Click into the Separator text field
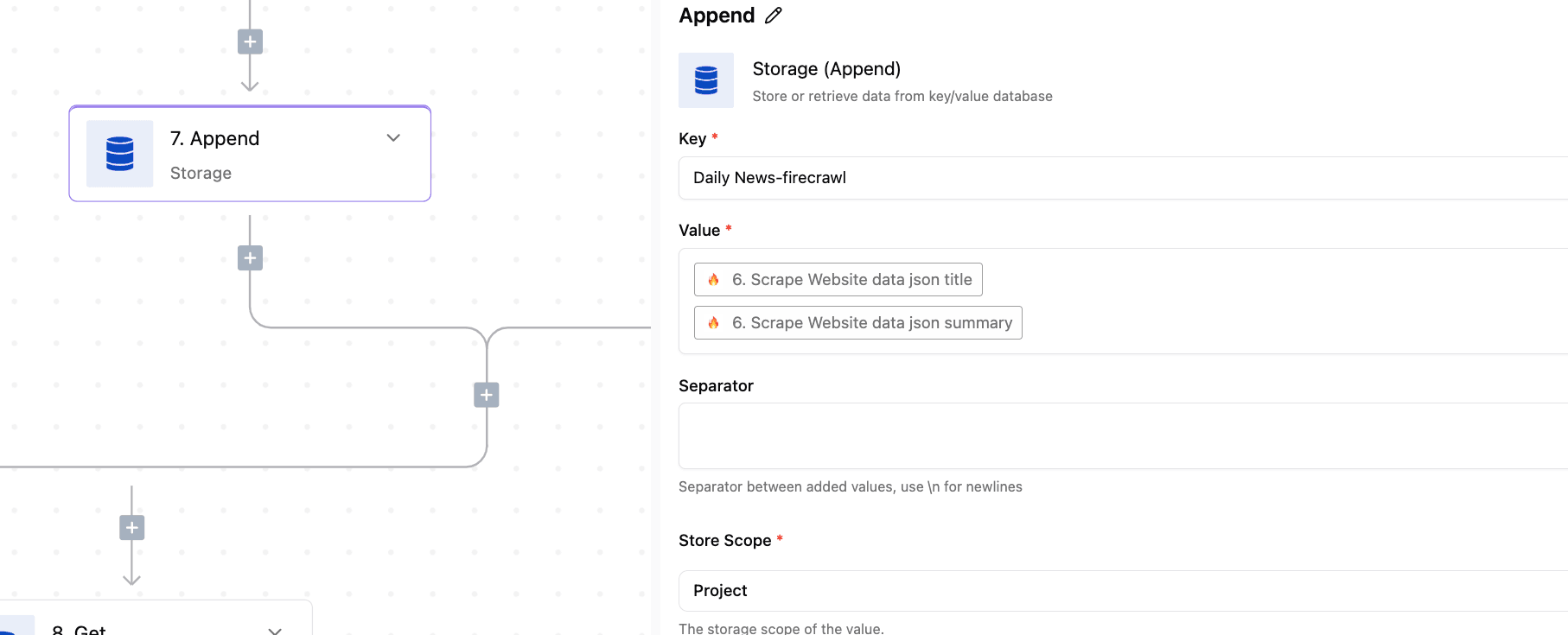The image size is (1568, 635). 1123,436
